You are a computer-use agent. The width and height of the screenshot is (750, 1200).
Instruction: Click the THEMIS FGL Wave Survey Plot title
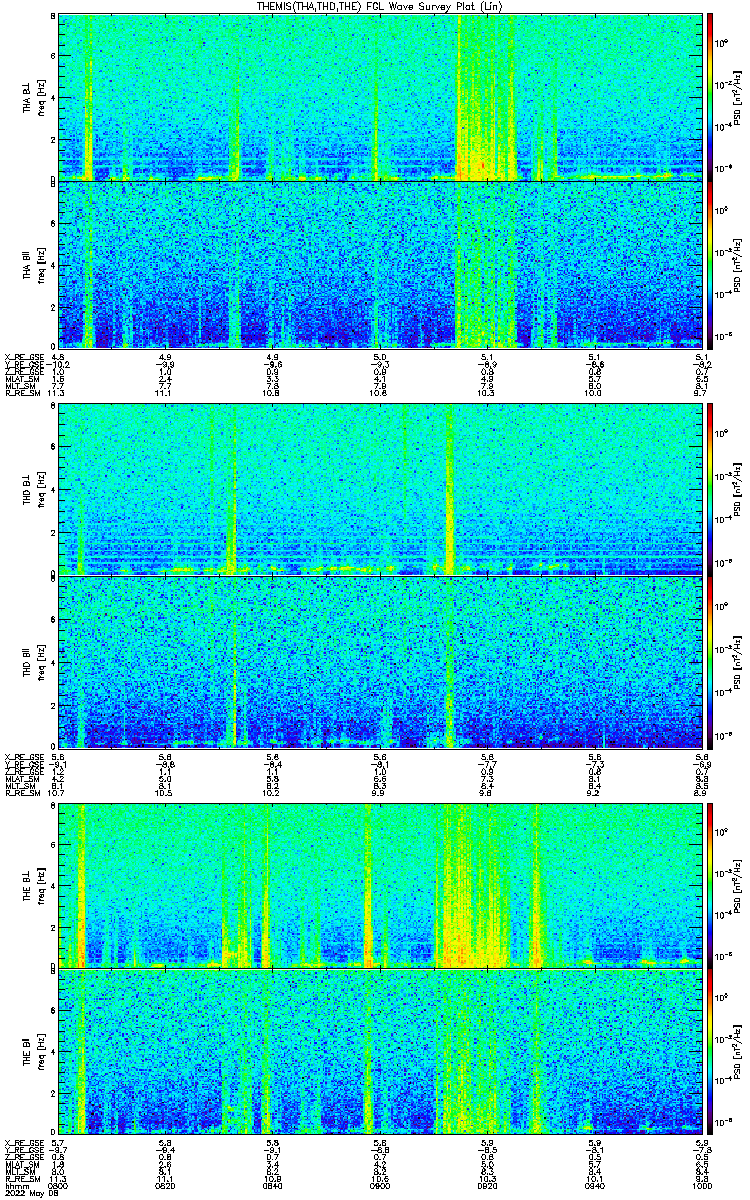[382, 6]
